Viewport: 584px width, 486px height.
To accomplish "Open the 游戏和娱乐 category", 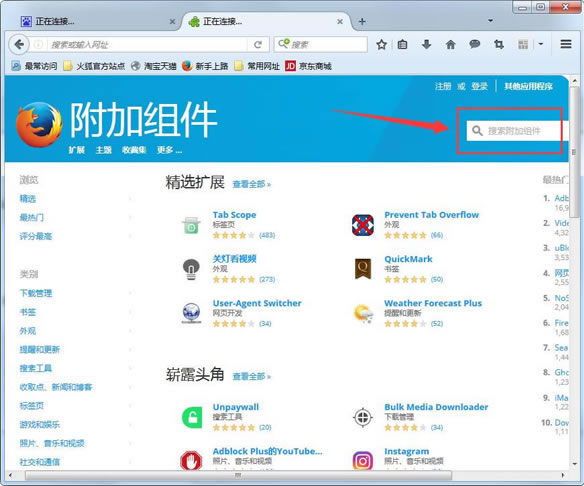I will click(39, 424).
